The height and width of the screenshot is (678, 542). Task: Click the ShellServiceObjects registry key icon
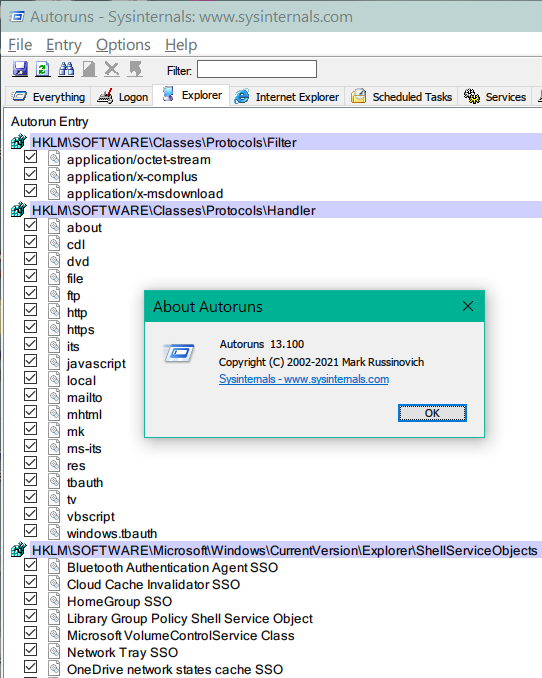[19, 550]
